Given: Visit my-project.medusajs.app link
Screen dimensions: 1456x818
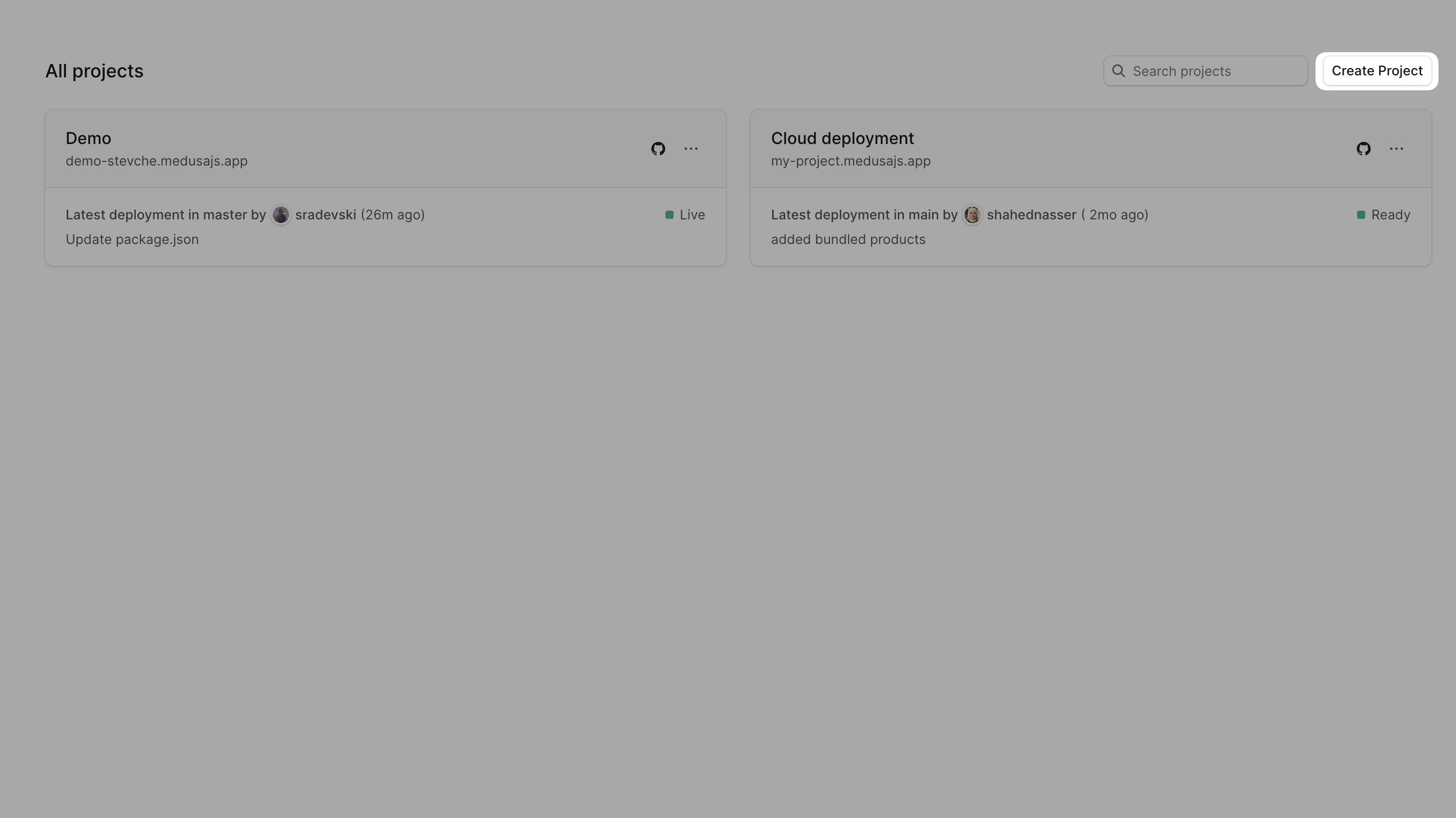Looking at the screenshot, I should point(850,161).
